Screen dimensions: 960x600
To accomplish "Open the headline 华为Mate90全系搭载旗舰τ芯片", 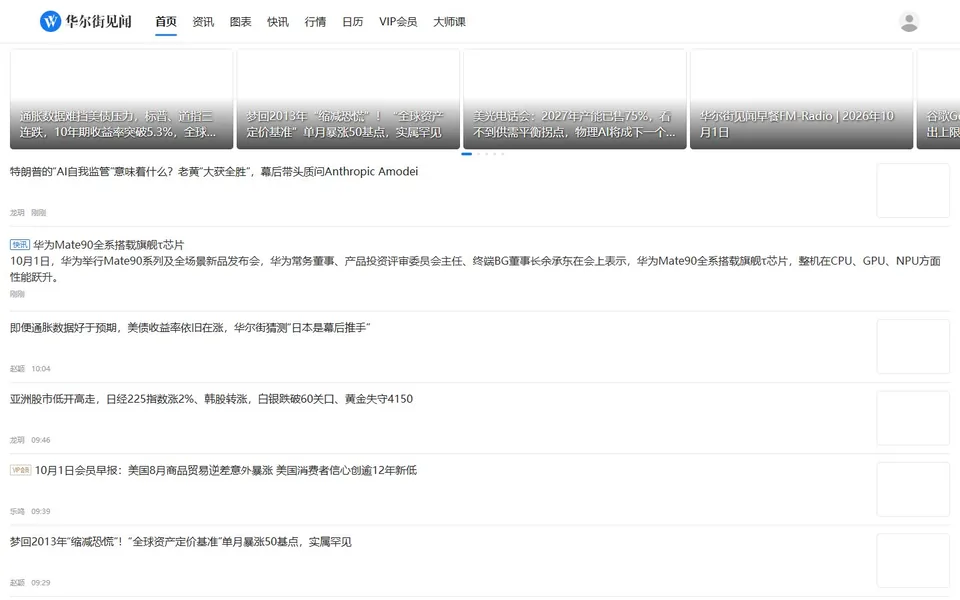I will click(x=108, y=244).
